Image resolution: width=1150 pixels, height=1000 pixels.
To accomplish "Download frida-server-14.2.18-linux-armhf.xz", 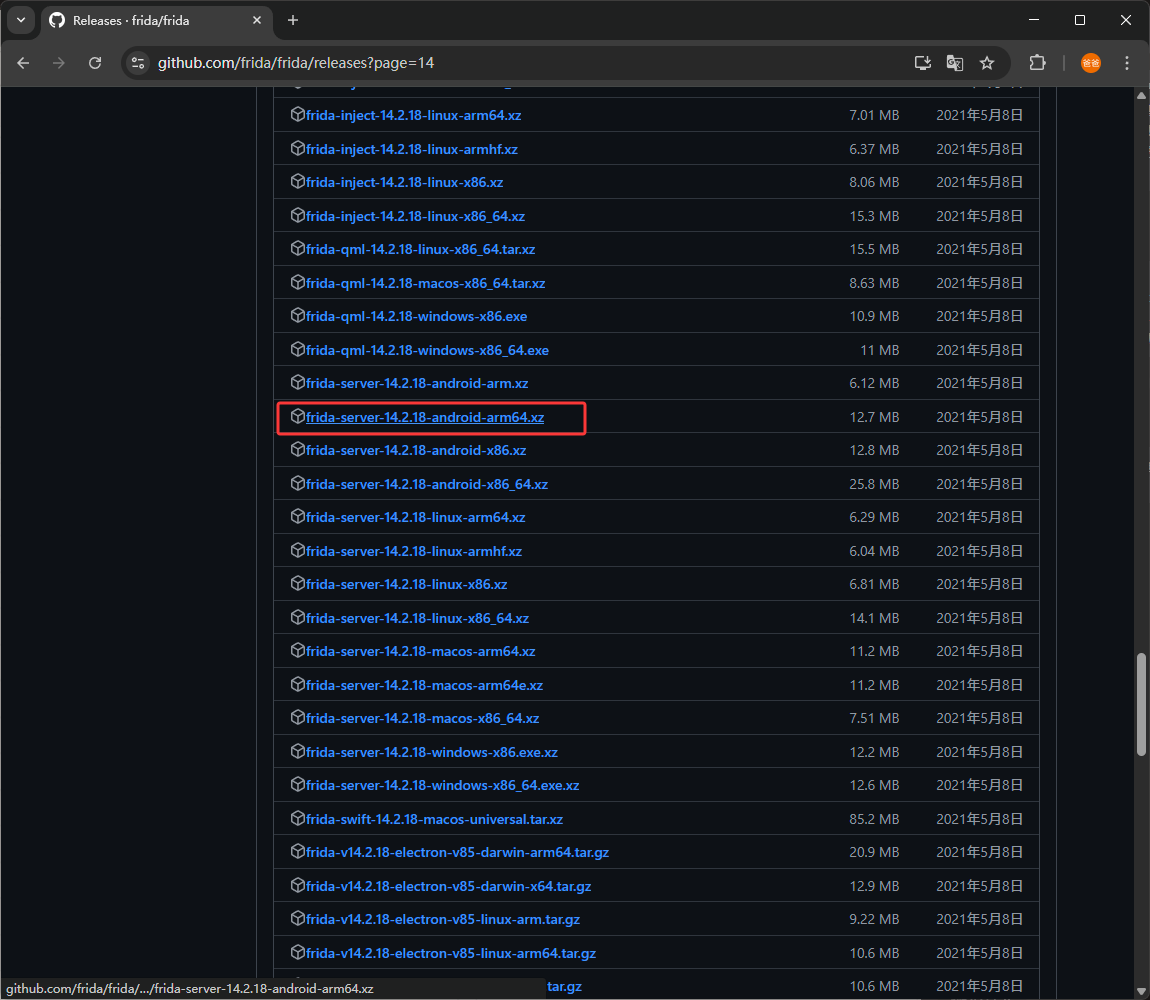I will click(414, 551).
